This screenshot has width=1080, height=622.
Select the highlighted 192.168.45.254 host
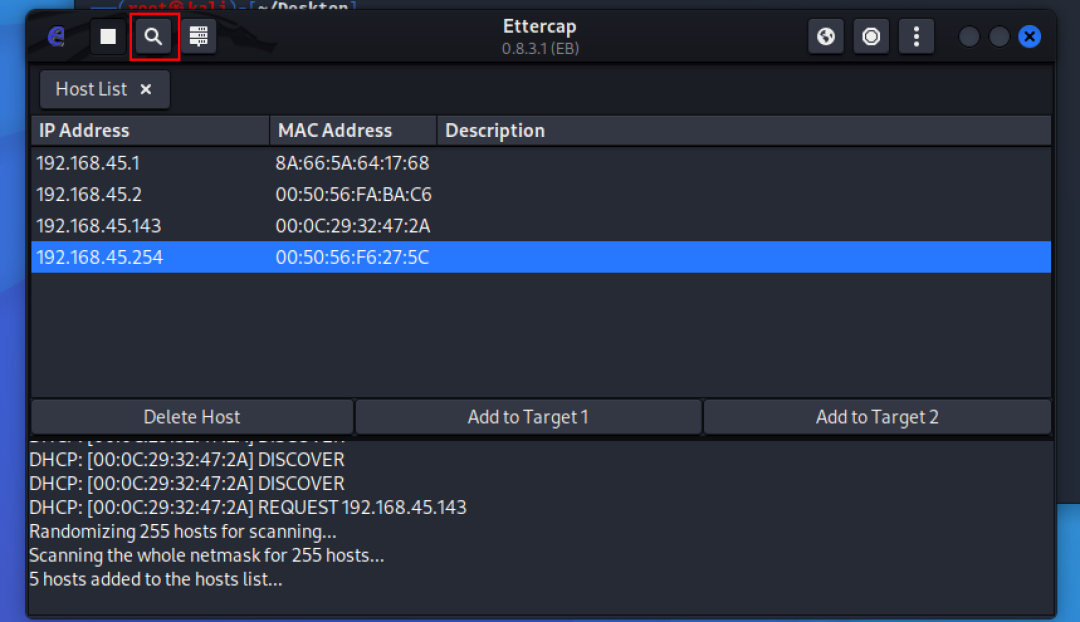[x=100, y=257]
